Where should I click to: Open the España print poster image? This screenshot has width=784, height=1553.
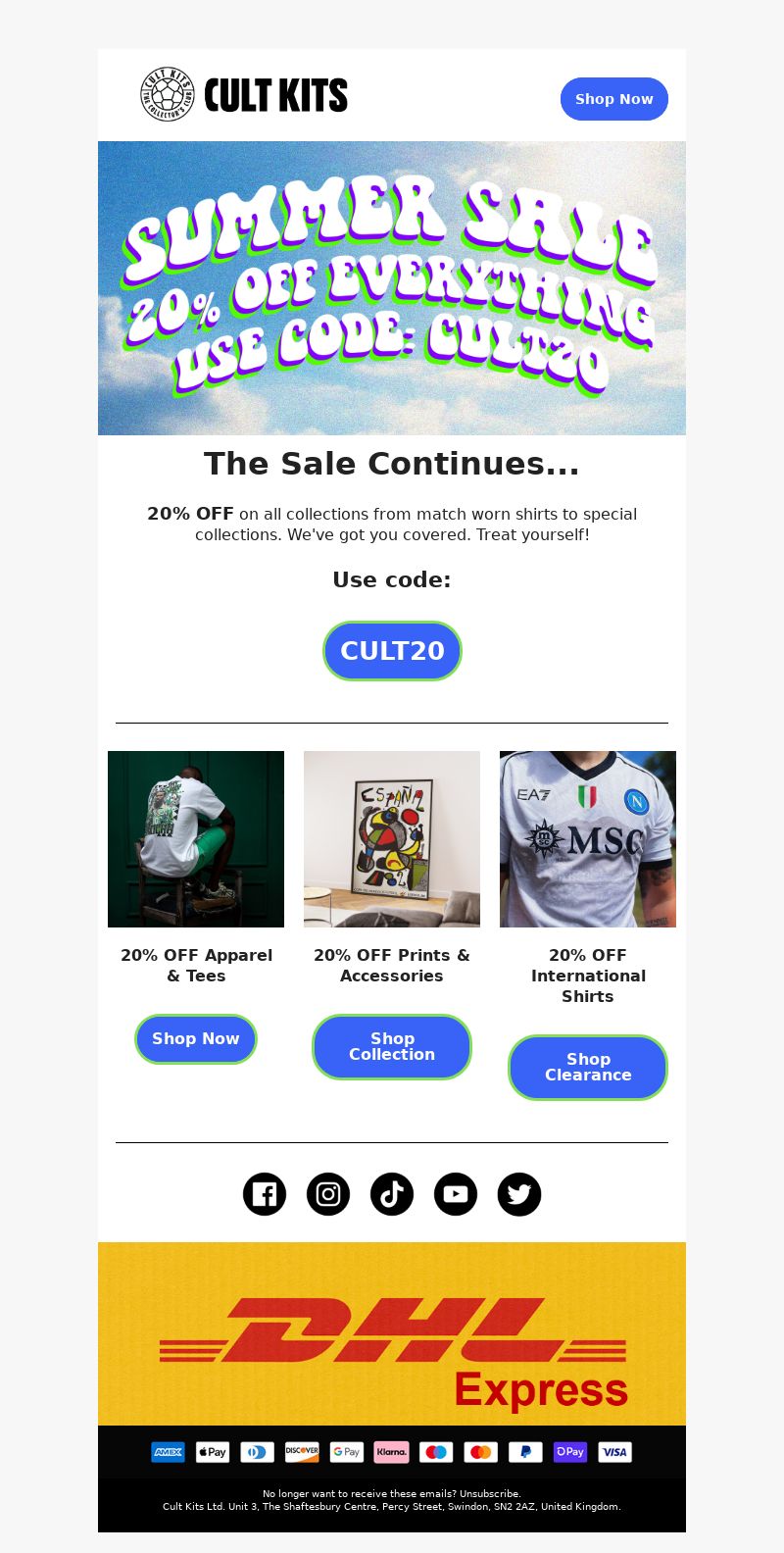[x=392, y=839]
